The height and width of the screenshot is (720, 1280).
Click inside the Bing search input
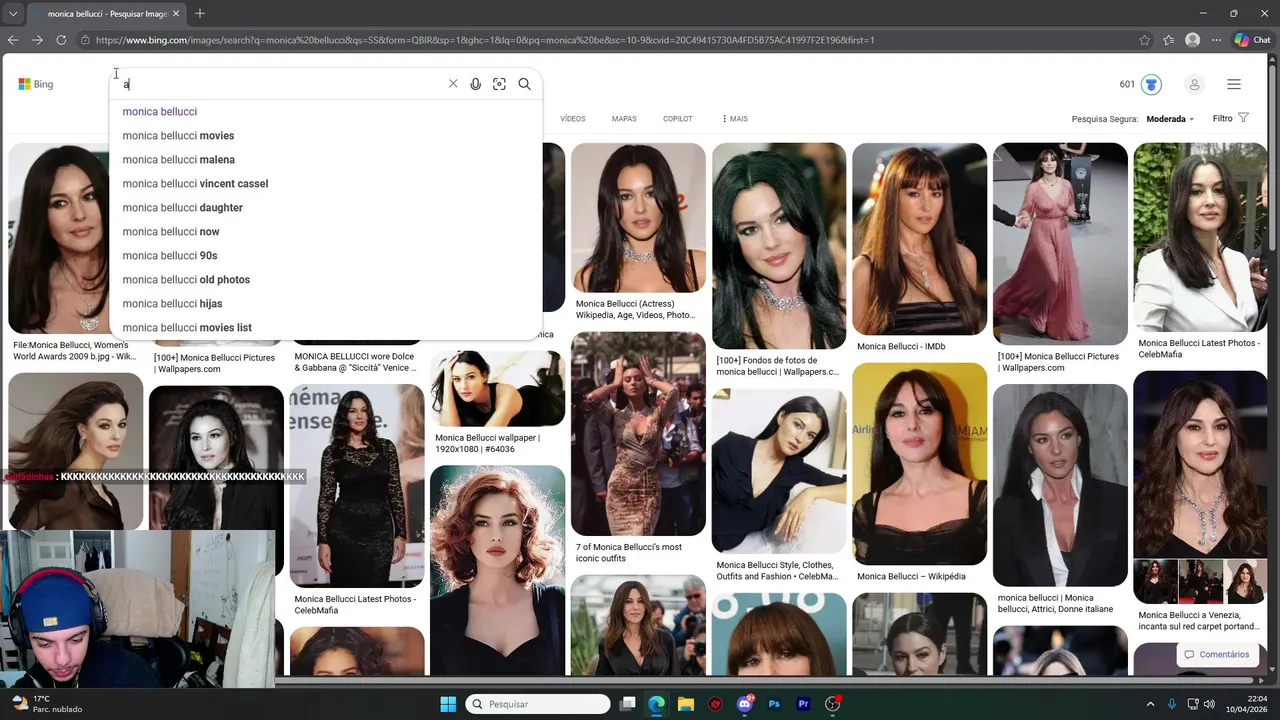[285, 84]
